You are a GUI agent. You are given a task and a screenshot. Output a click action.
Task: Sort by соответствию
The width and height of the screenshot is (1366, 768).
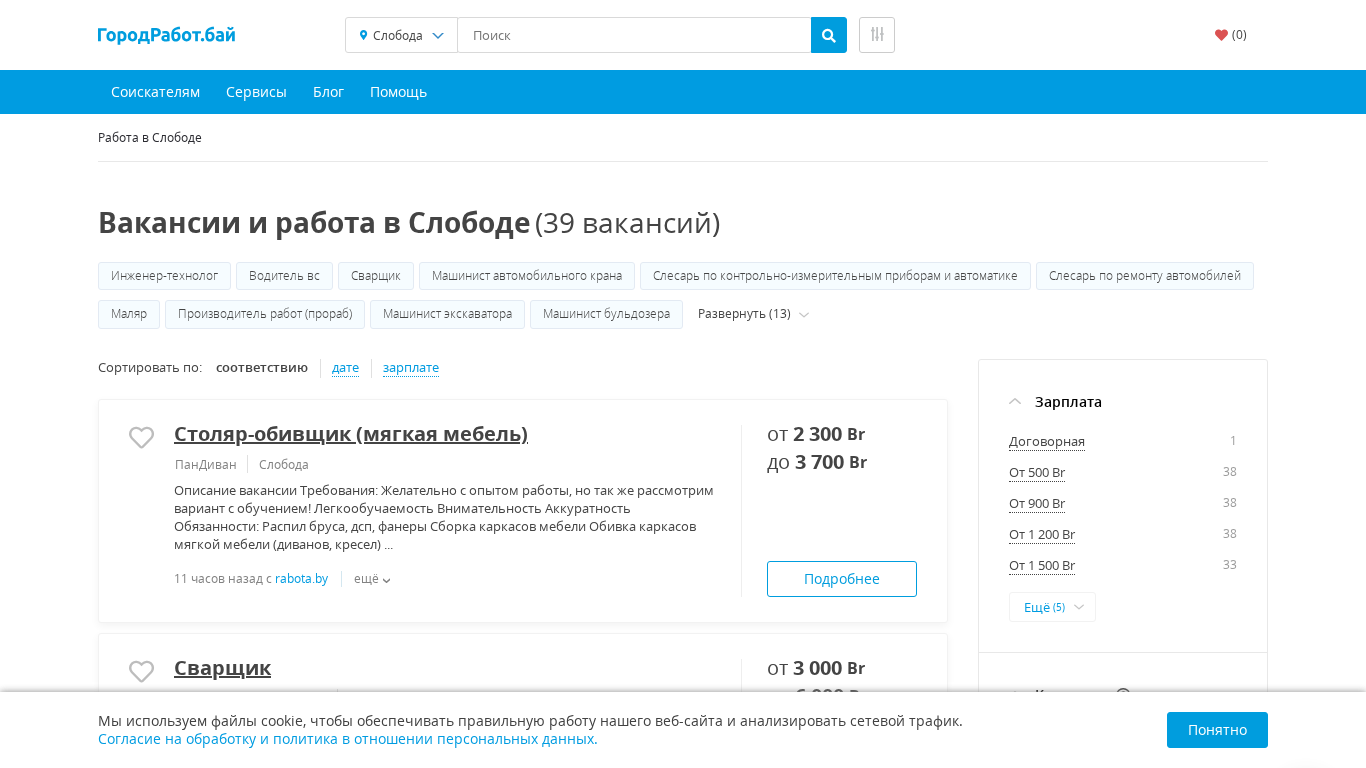coord(262,368)
